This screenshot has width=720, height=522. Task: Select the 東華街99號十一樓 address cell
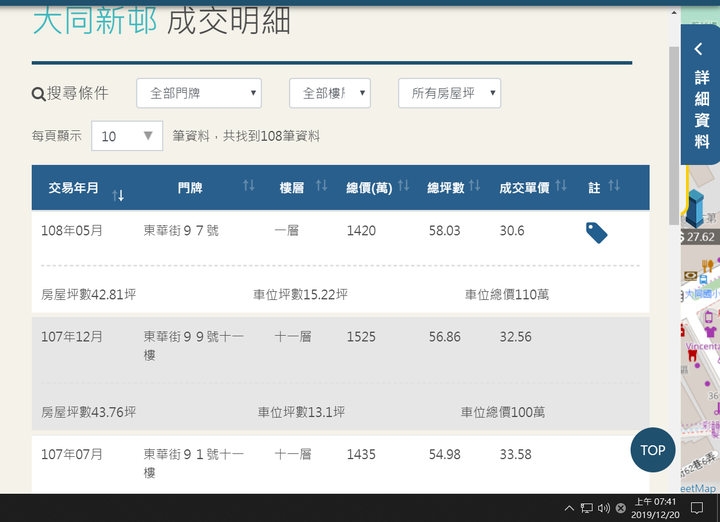[x=193, y=346]
